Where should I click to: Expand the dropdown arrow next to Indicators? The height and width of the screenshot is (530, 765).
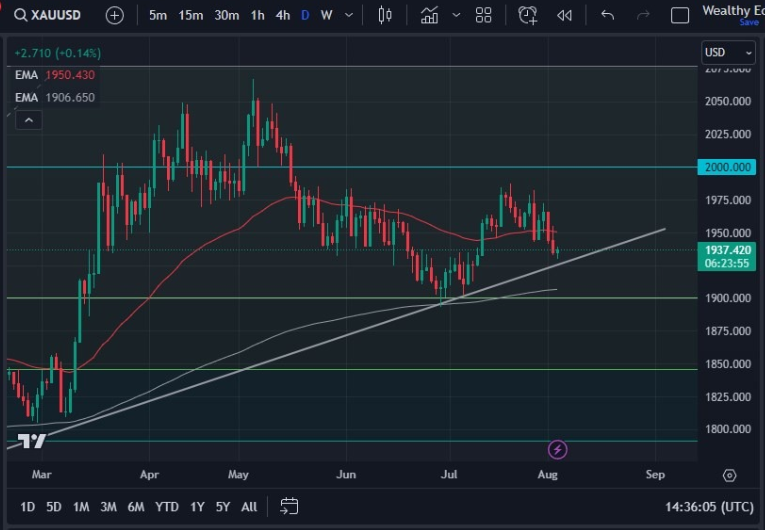point(456,15)
